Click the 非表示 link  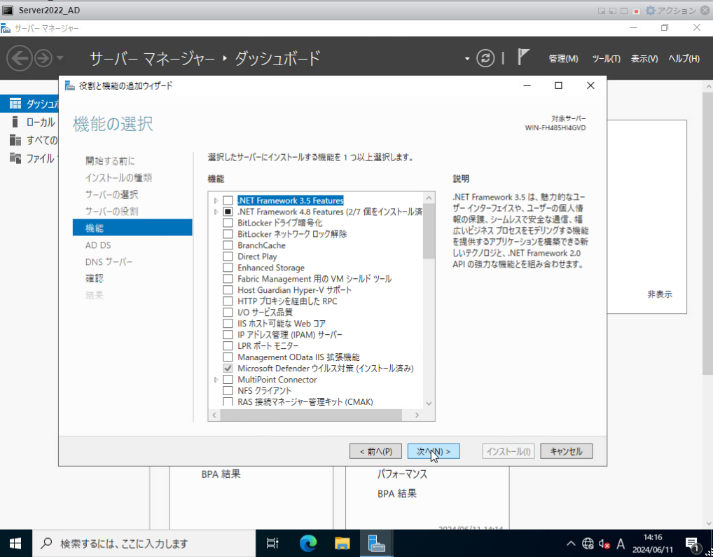pos(659,295)
